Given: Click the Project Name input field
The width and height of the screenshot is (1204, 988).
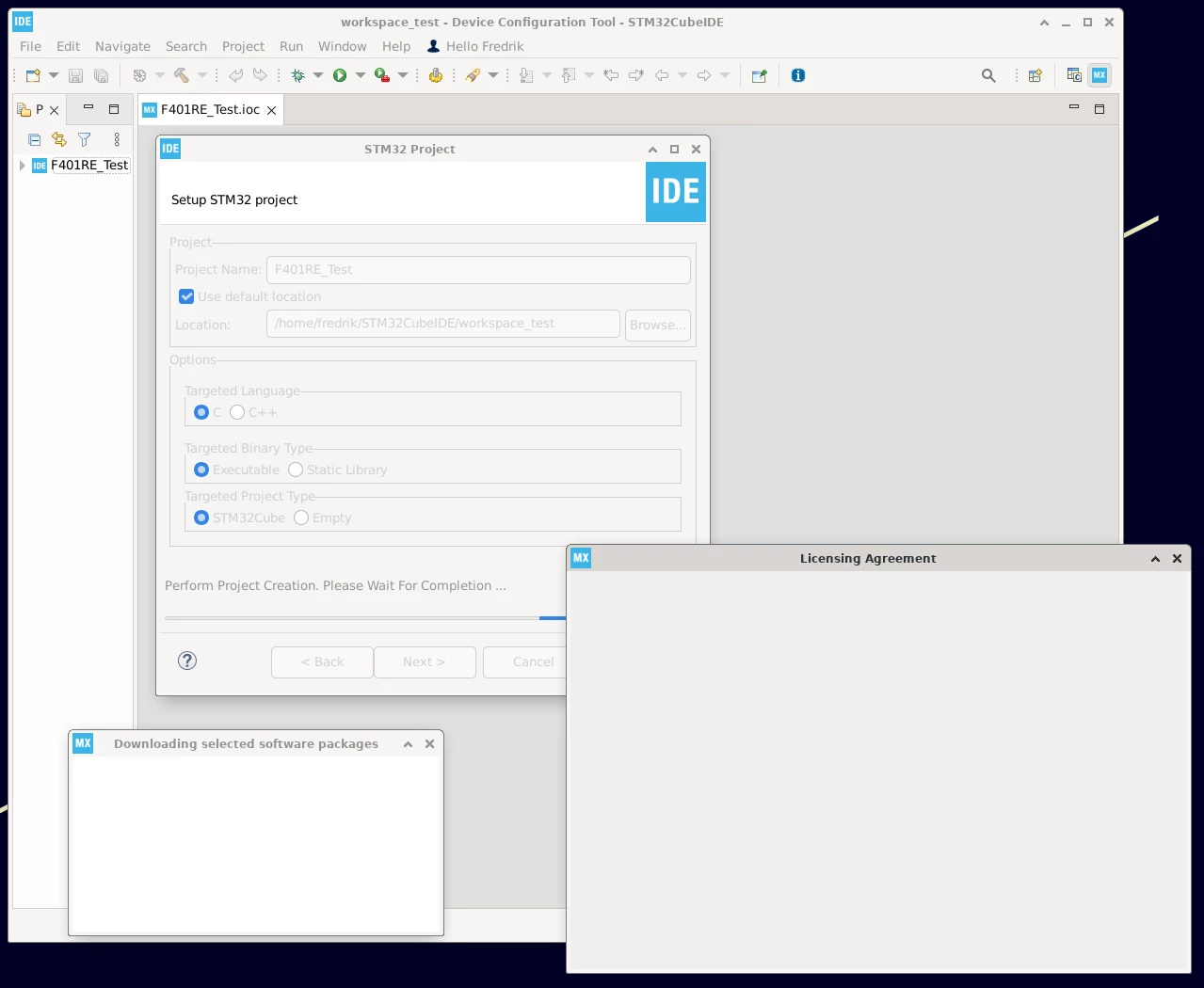Looking at the screenshot, I should click(x=478, y=270).
